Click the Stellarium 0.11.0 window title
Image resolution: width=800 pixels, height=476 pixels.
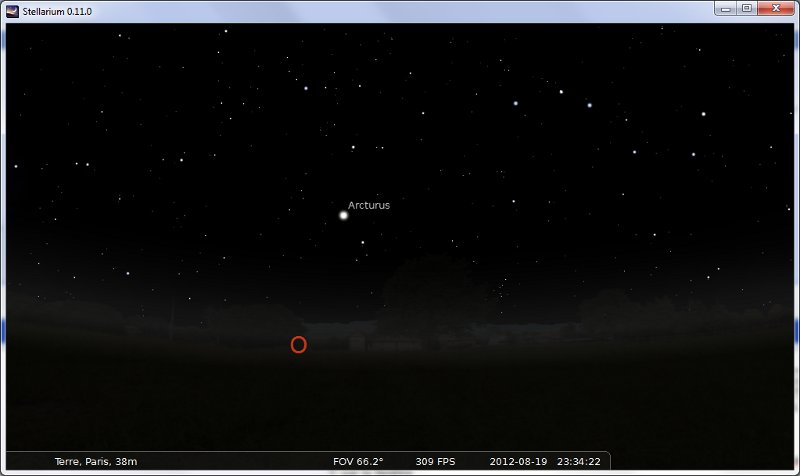pyautogui.click(x=57, y=11)
